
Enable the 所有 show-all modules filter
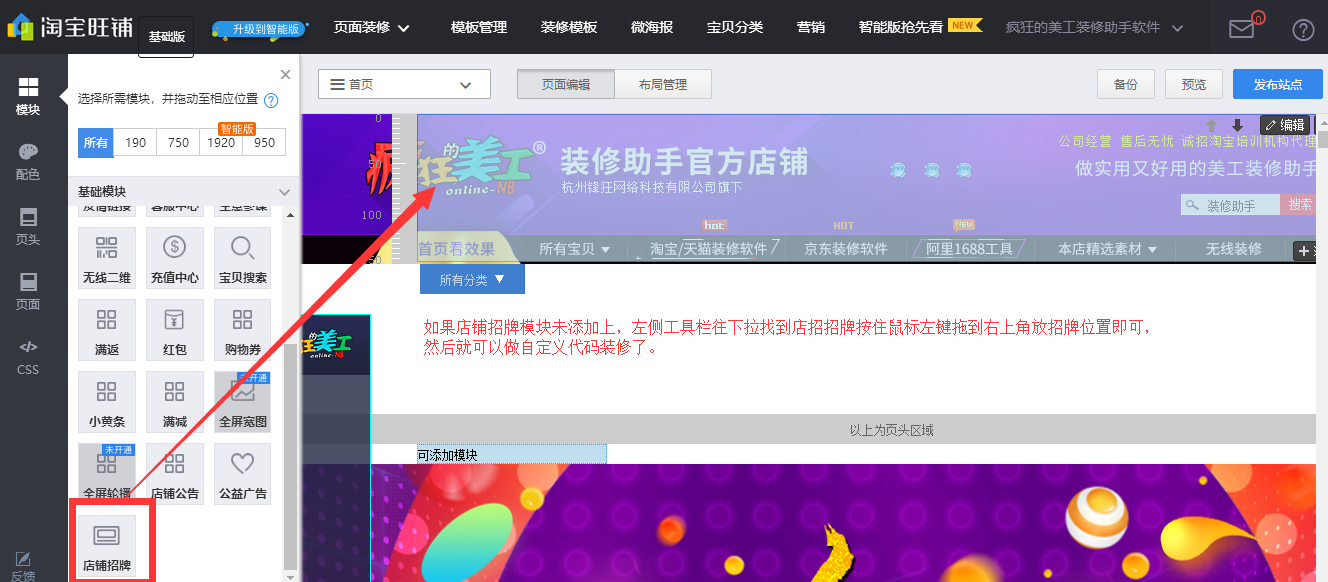[95, 142]
